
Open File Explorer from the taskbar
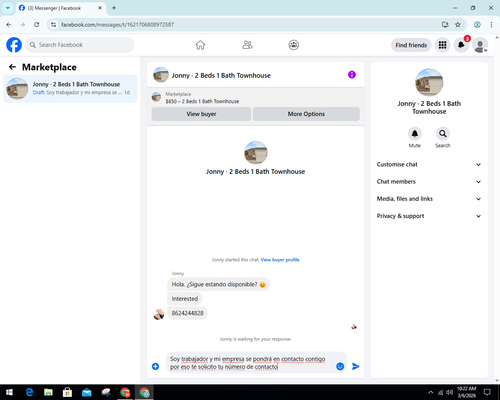click(x=48, y=392)
